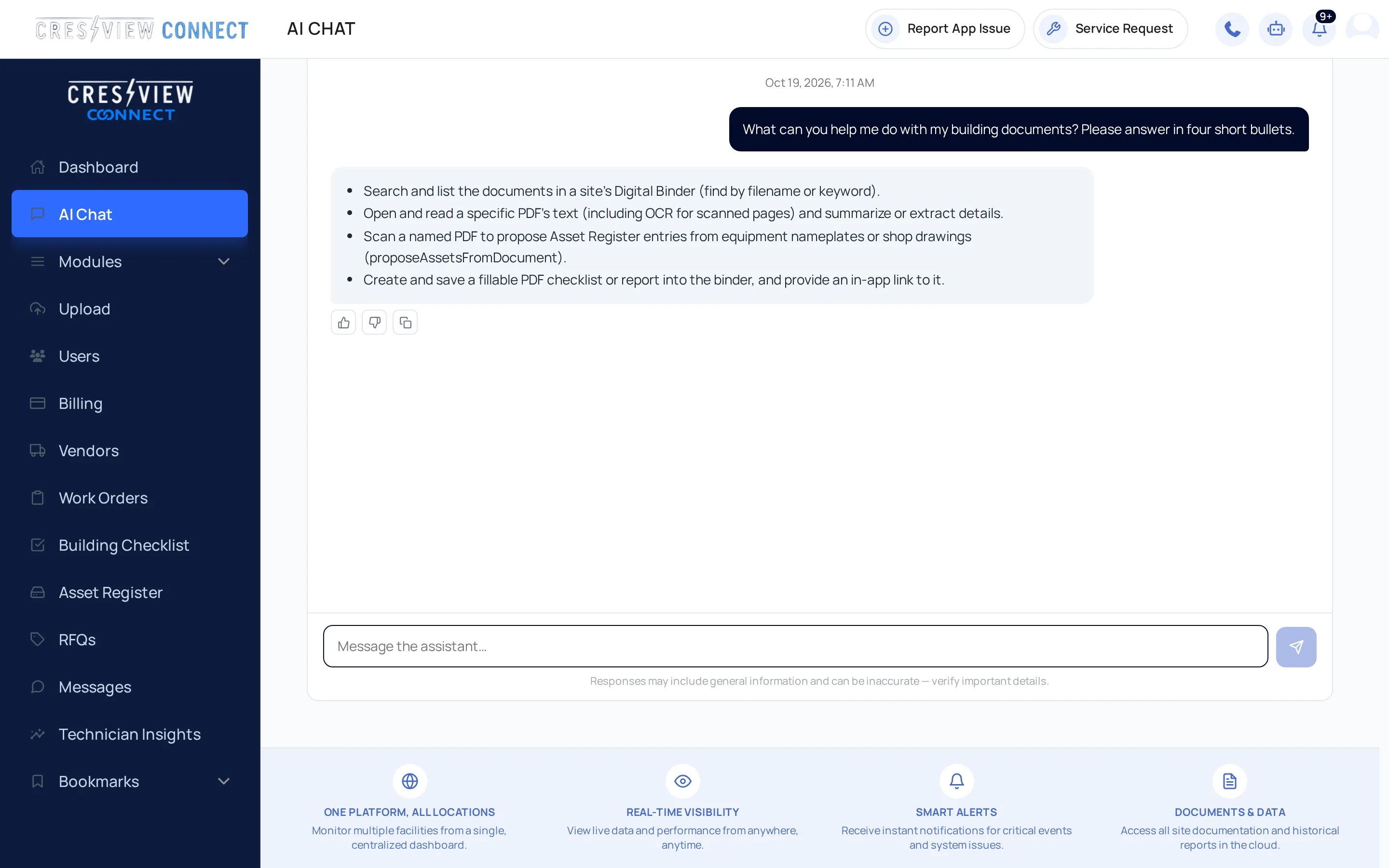Open Technician Insights in sidebar
The image size is (1389, 868).
click(130, 734)
